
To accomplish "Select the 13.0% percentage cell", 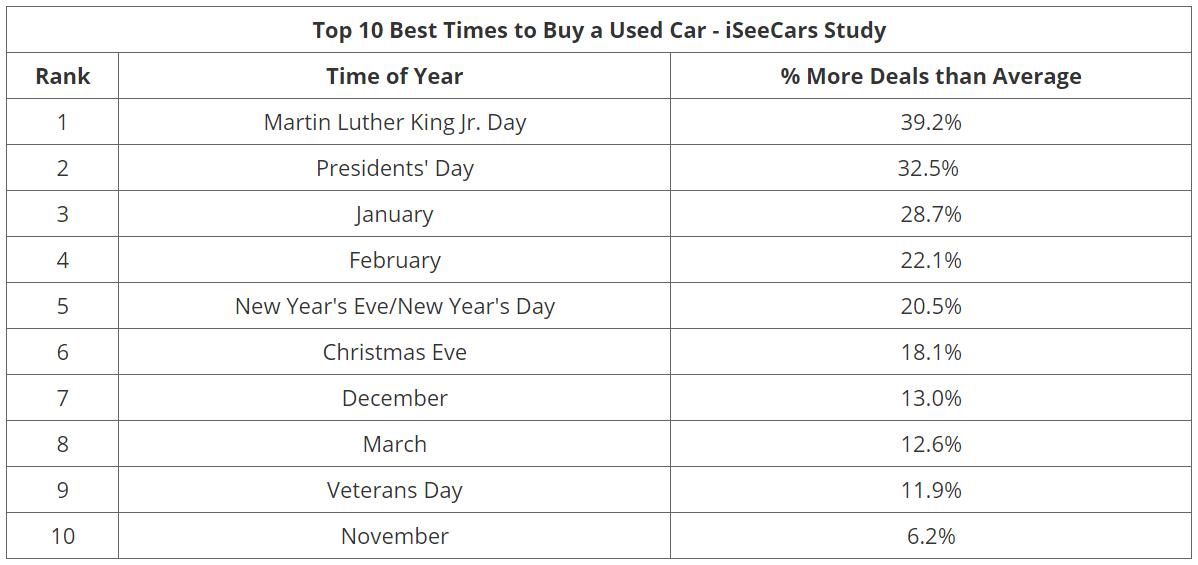I will (930, 398).
